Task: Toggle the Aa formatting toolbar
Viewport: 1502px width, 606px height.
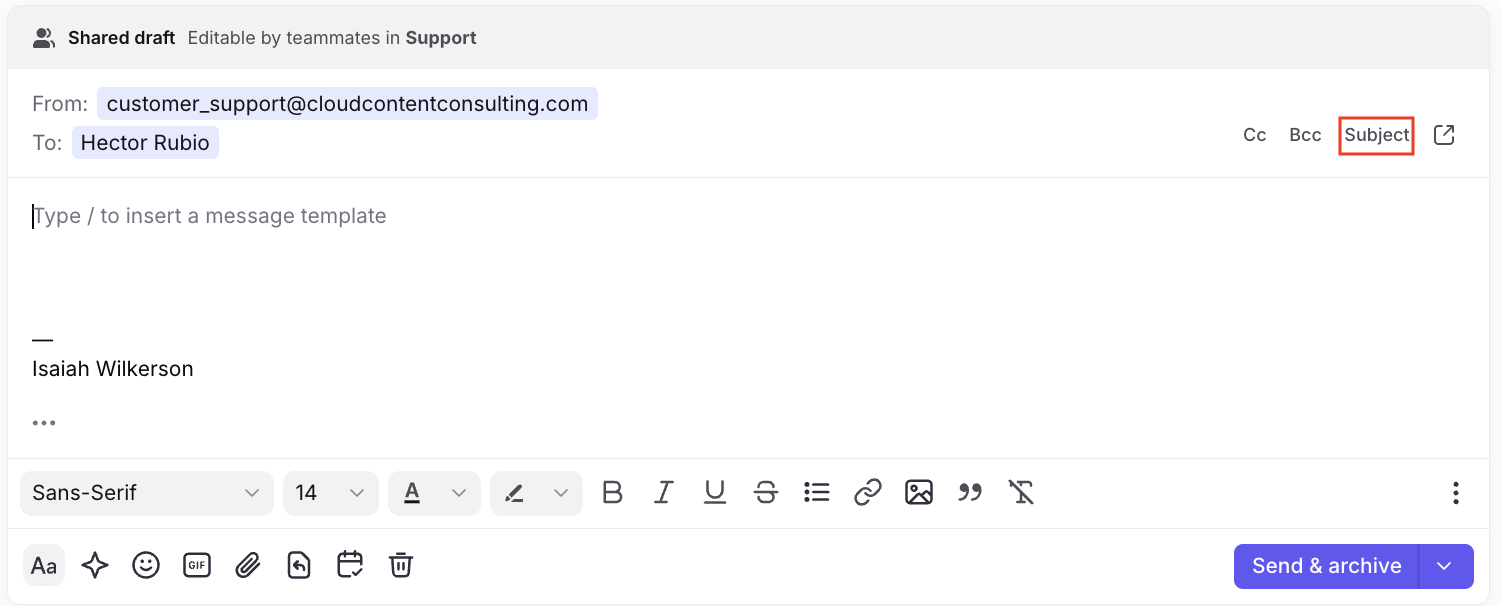Action: pos(44,566)
